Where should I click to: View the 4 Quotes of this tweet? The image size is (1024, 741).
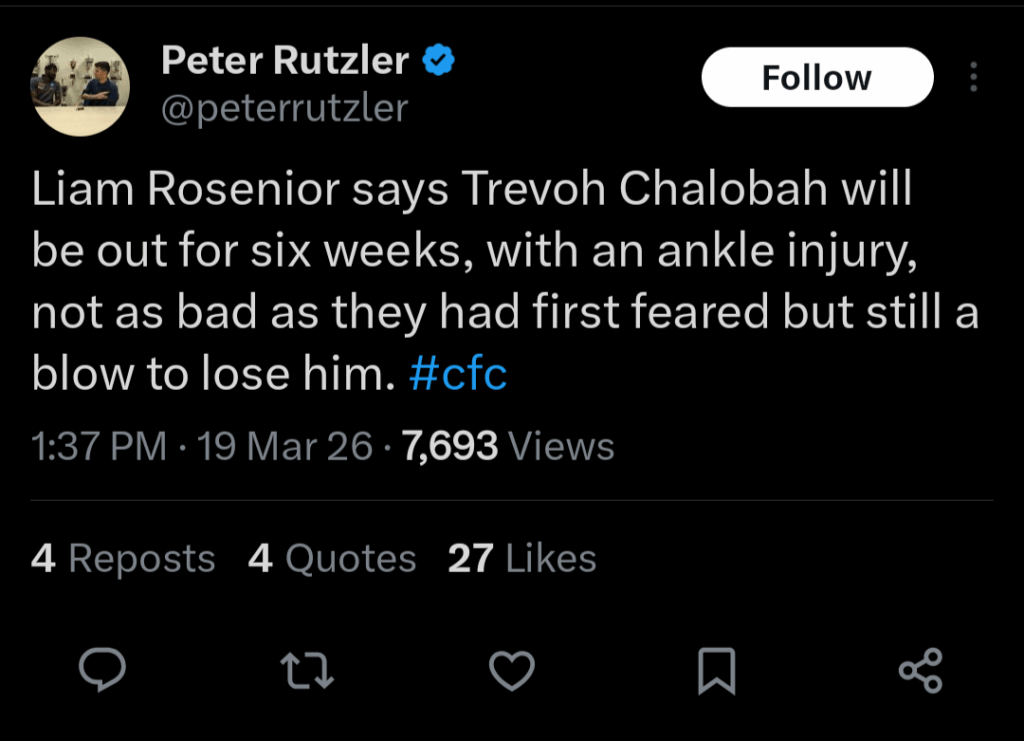(332, 558)
